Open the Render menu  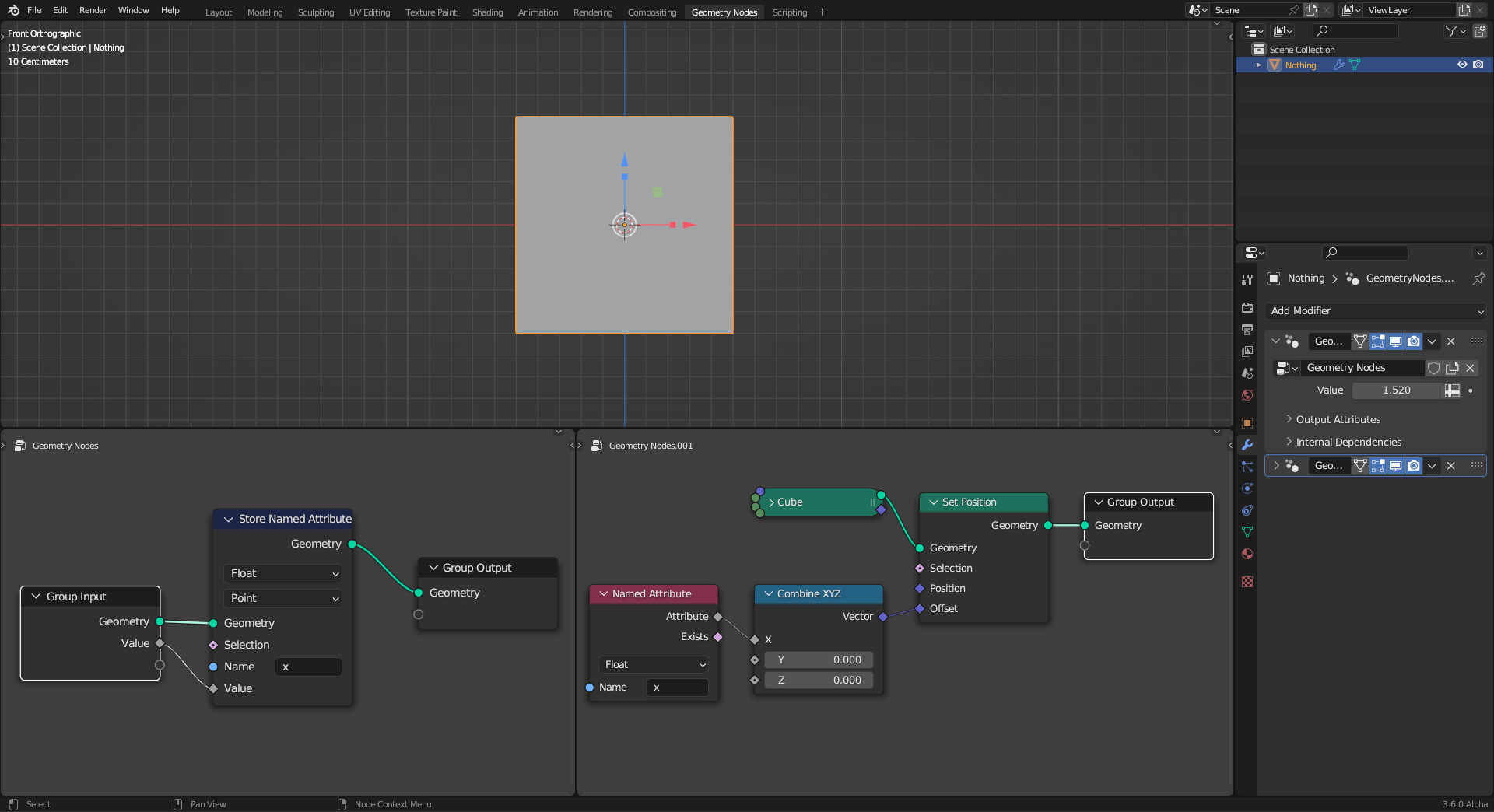click(x=93, y=10)
